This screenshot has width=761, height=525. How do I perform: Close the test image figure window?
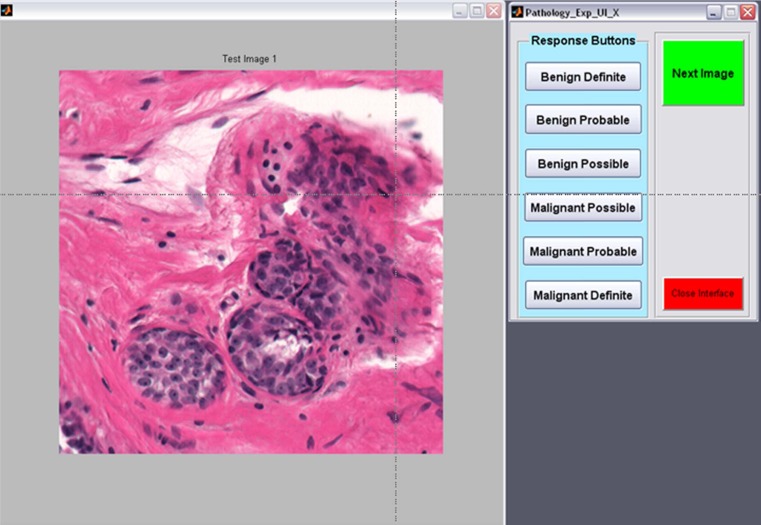coord(493,10)
